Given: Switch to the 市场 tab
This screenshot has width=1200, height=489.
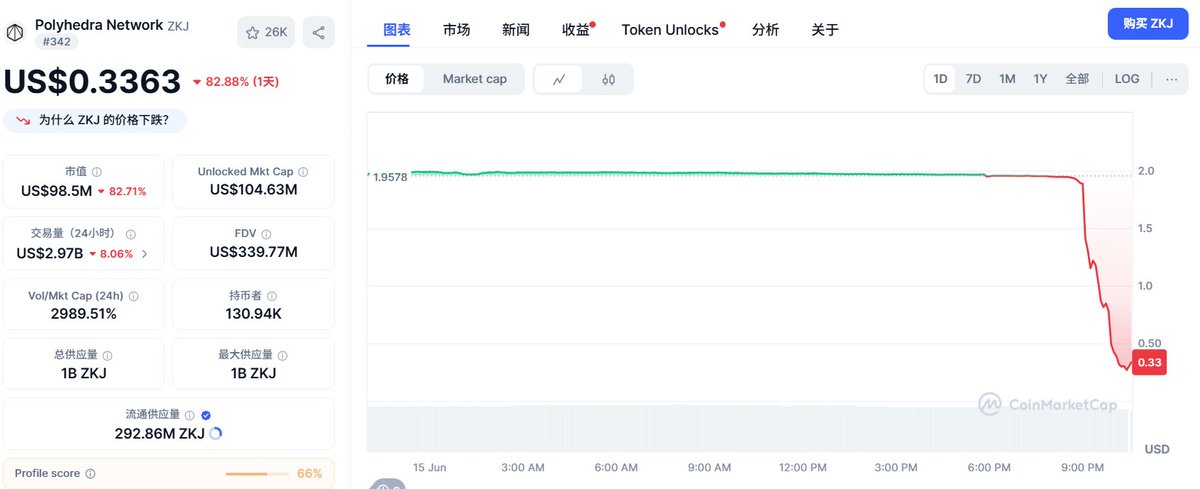Looking at the screenshot, I should [x=457, y=30].
